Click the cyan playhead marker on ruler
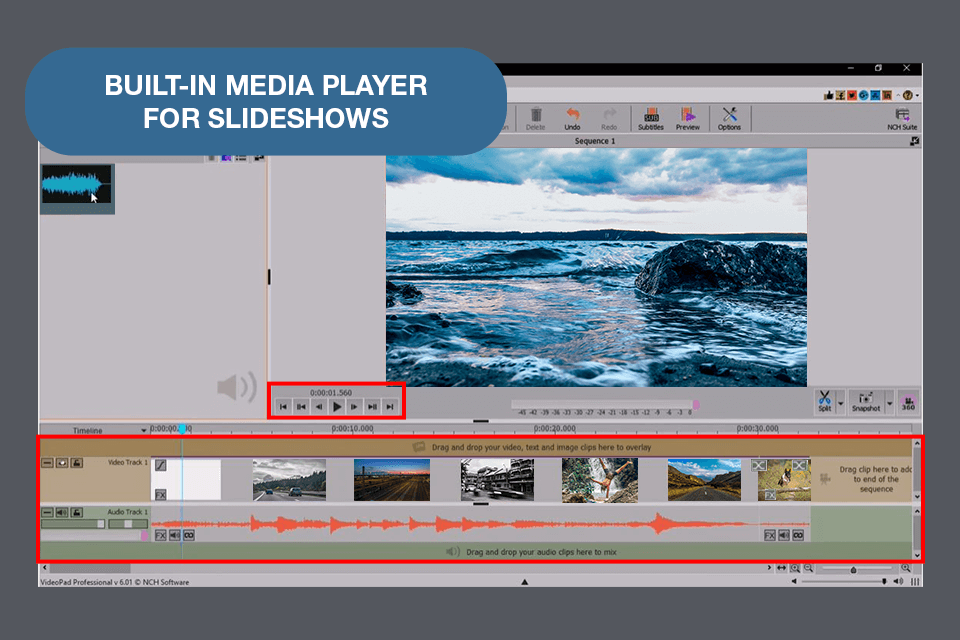The image size is (960, 640). click(x=182, y=429)
